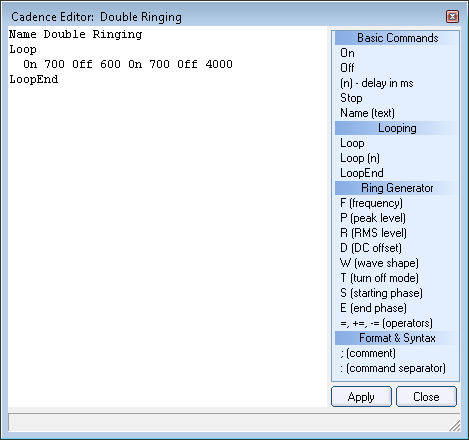Place cursor in the cadence script text area

[167, 217]
